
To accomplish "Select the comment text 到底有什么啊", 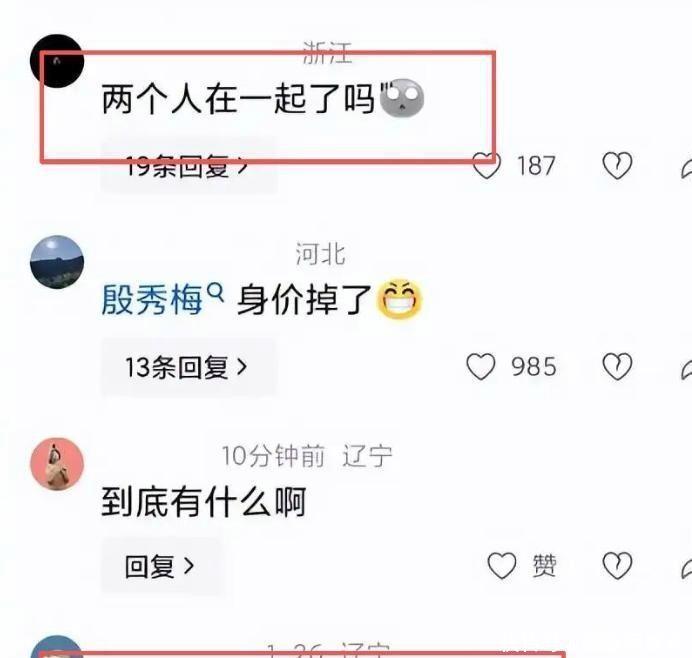I will point(204,502).
